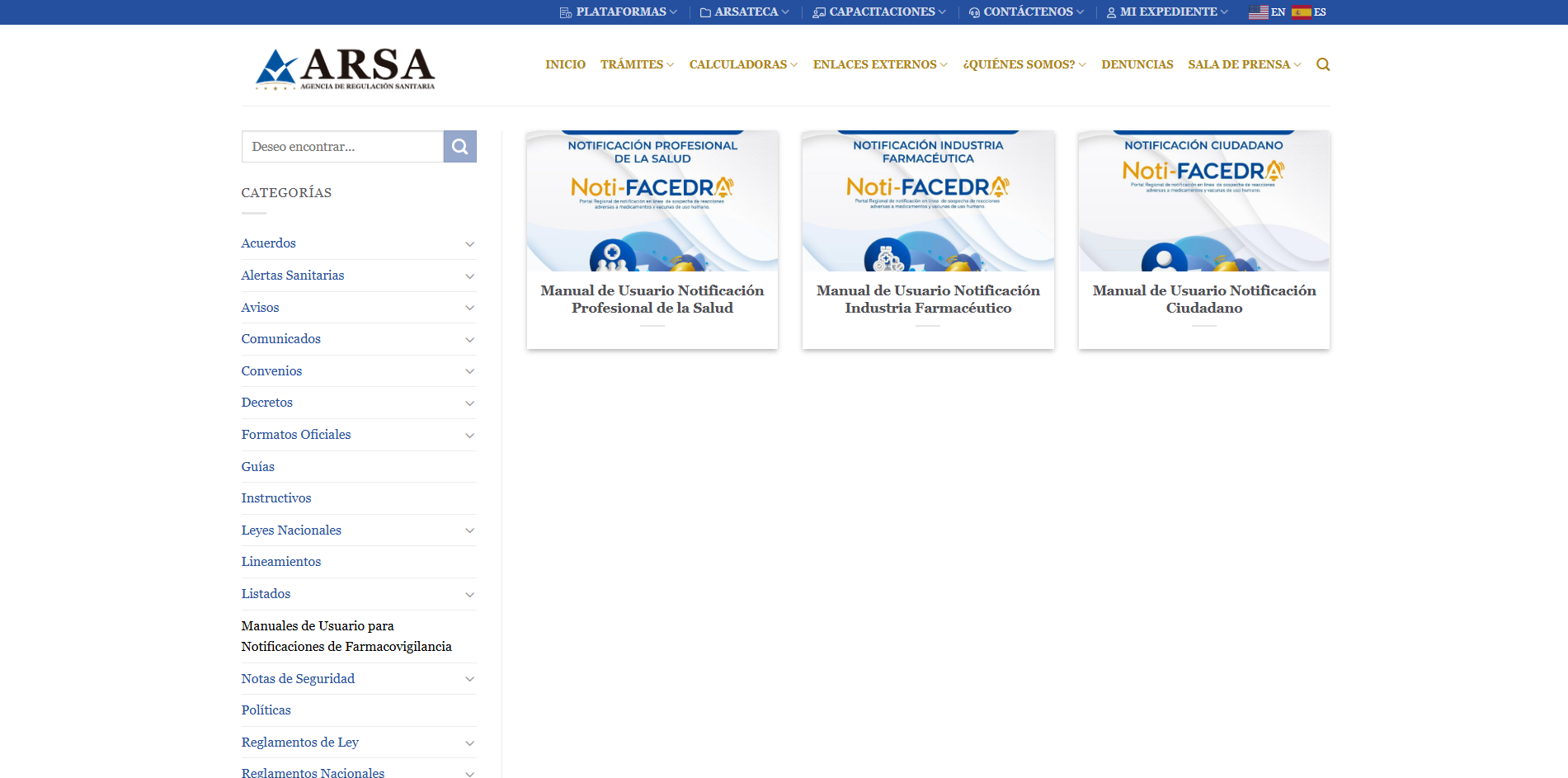Open the Acuerdos category
Viewport: 1568px width, 778px height.
click(x=268, y=243)
